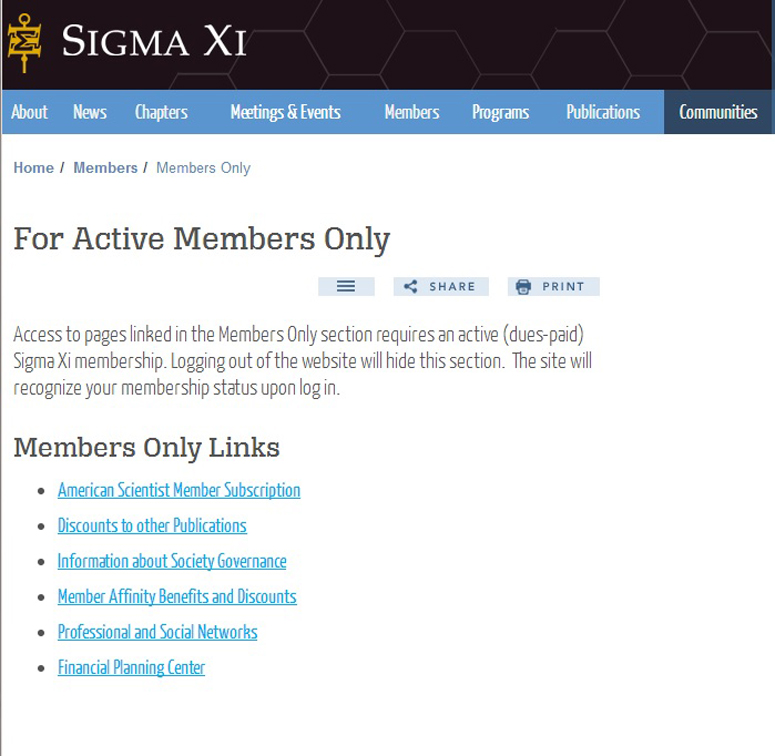Visit Information about Society Governance link
The height and width of the screenshot is (756, 775).
(x=172, y=561)
